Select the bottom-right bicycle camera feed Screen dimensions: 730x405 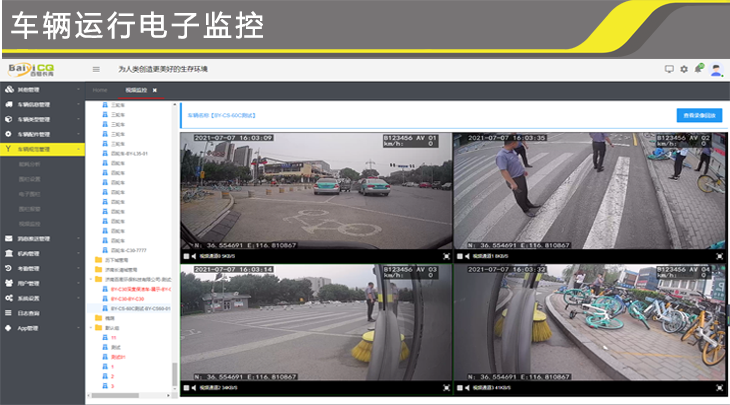point(589,320)
